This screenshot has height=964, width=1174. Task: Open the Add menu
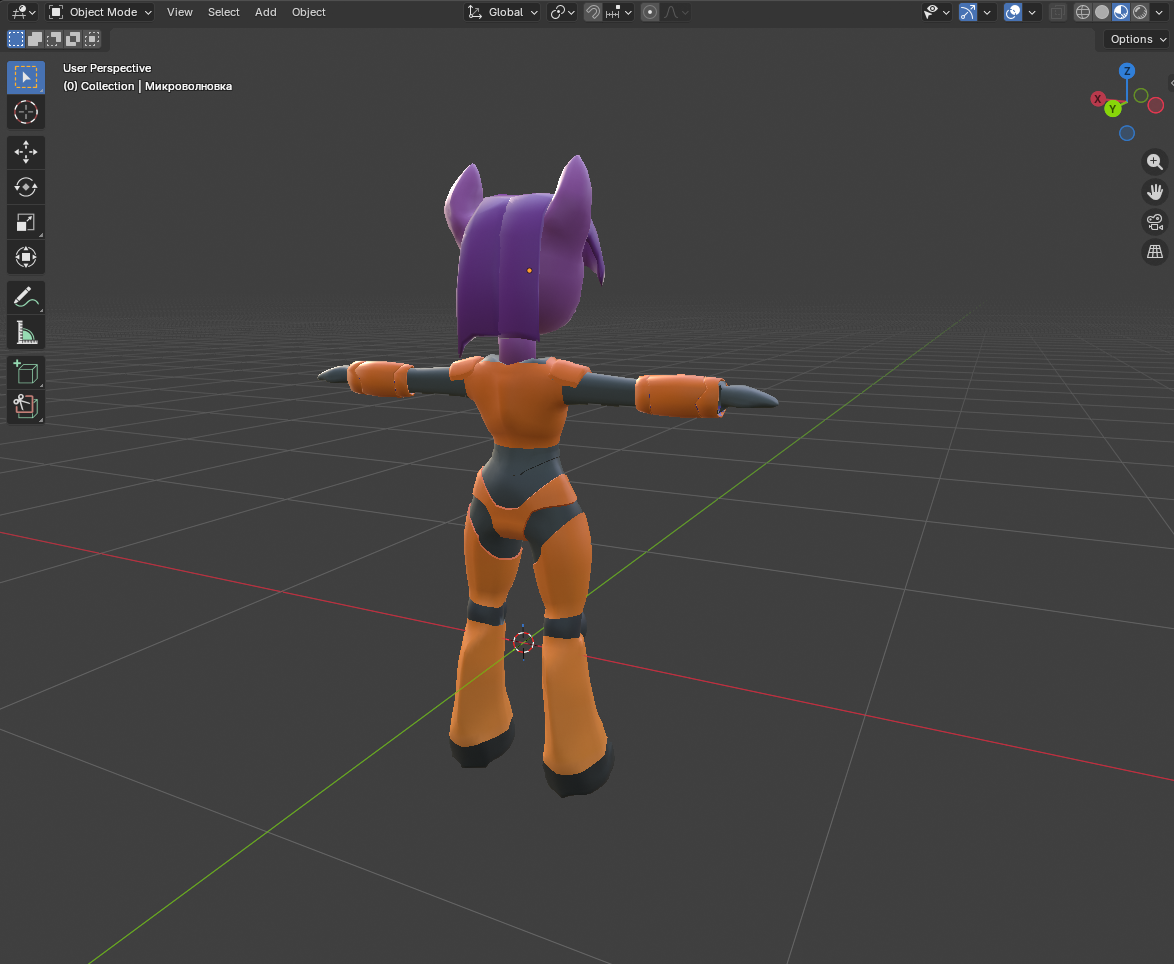point(266,12)
